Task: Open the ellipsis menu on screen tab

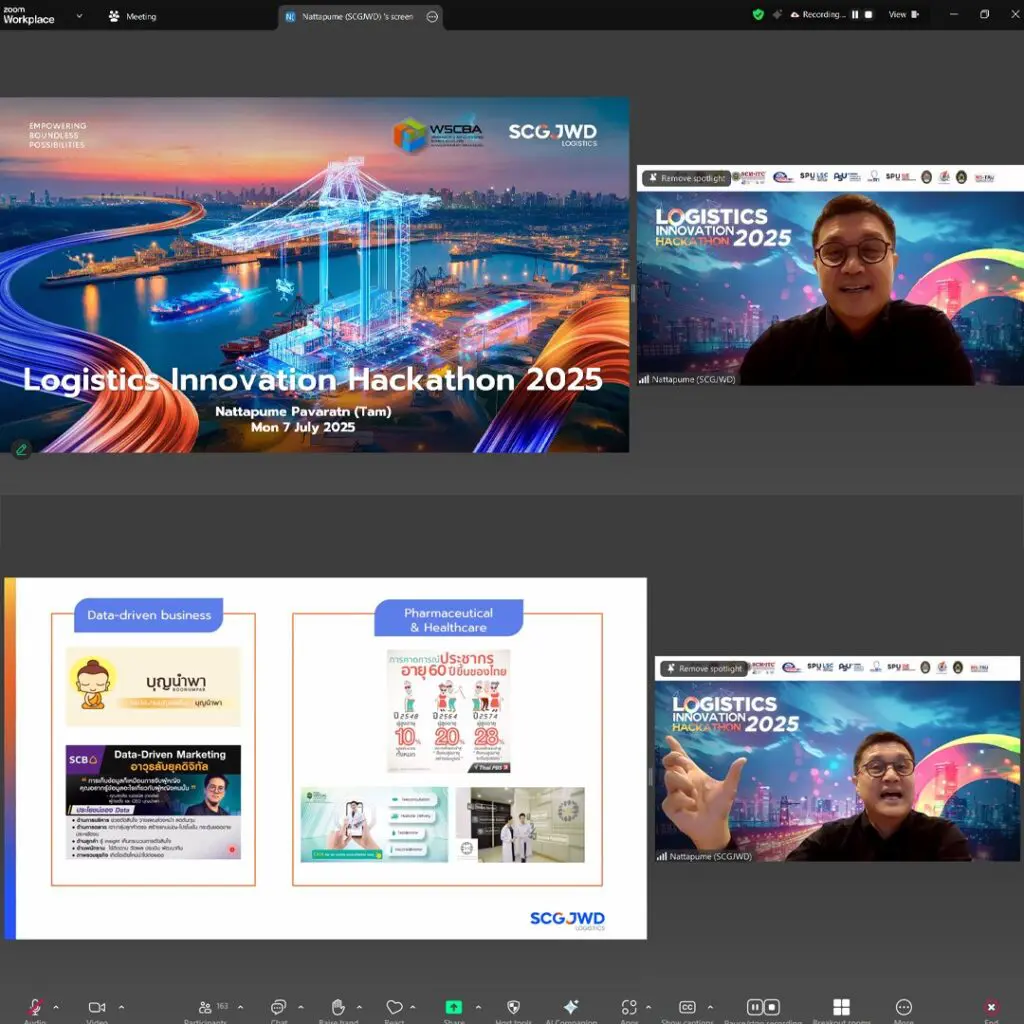Action: coord(432,16)
